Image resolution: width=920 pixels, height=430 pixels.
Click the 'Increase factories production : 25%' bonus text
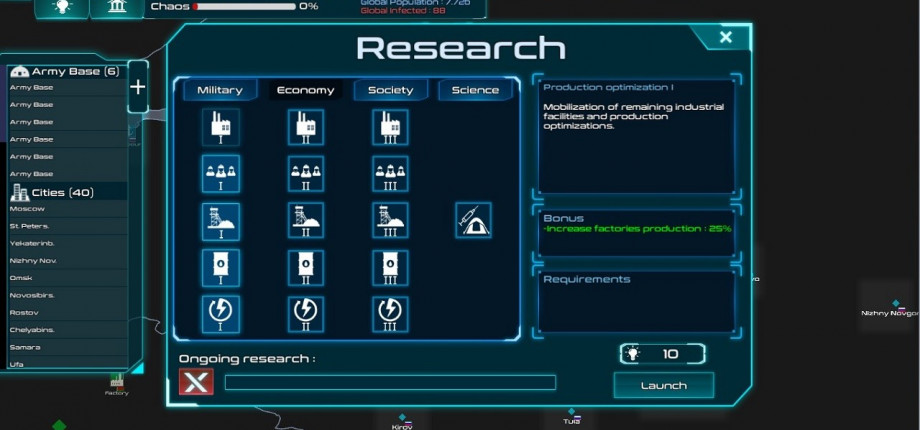coord(637,229)
